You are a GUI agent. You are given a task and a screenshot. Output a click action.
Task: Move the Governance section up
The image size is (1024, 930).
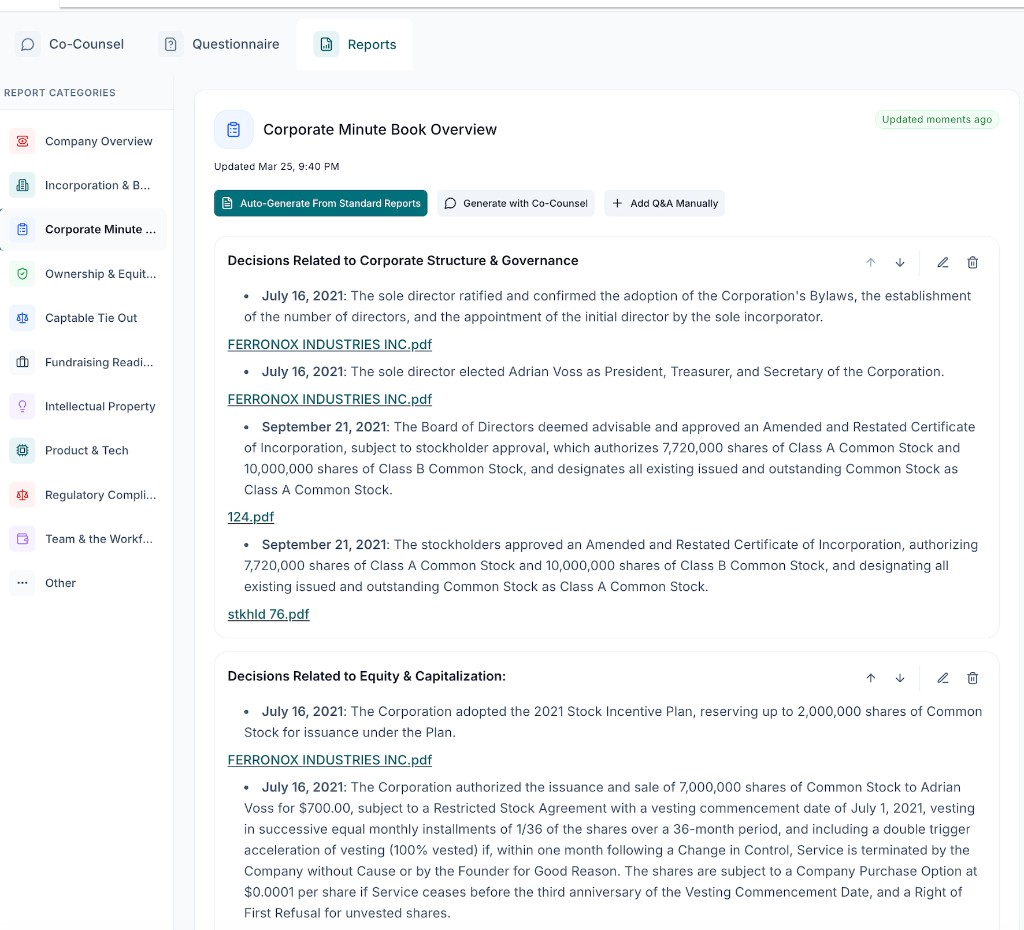pyautogui.click(x=870, y=262)
